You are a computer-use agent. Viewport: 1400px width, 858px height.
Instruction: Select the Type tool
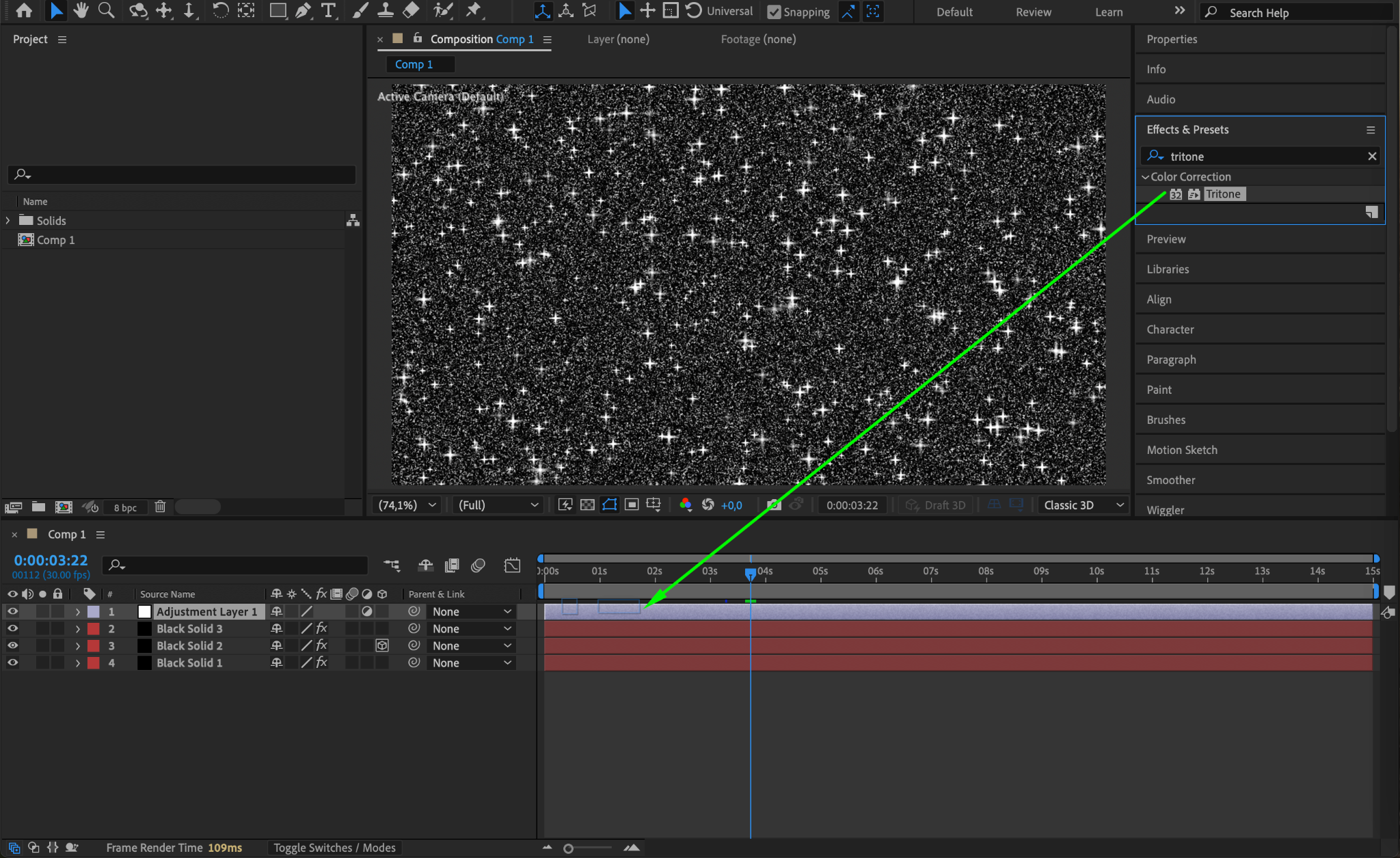click(x=329, y=11)
